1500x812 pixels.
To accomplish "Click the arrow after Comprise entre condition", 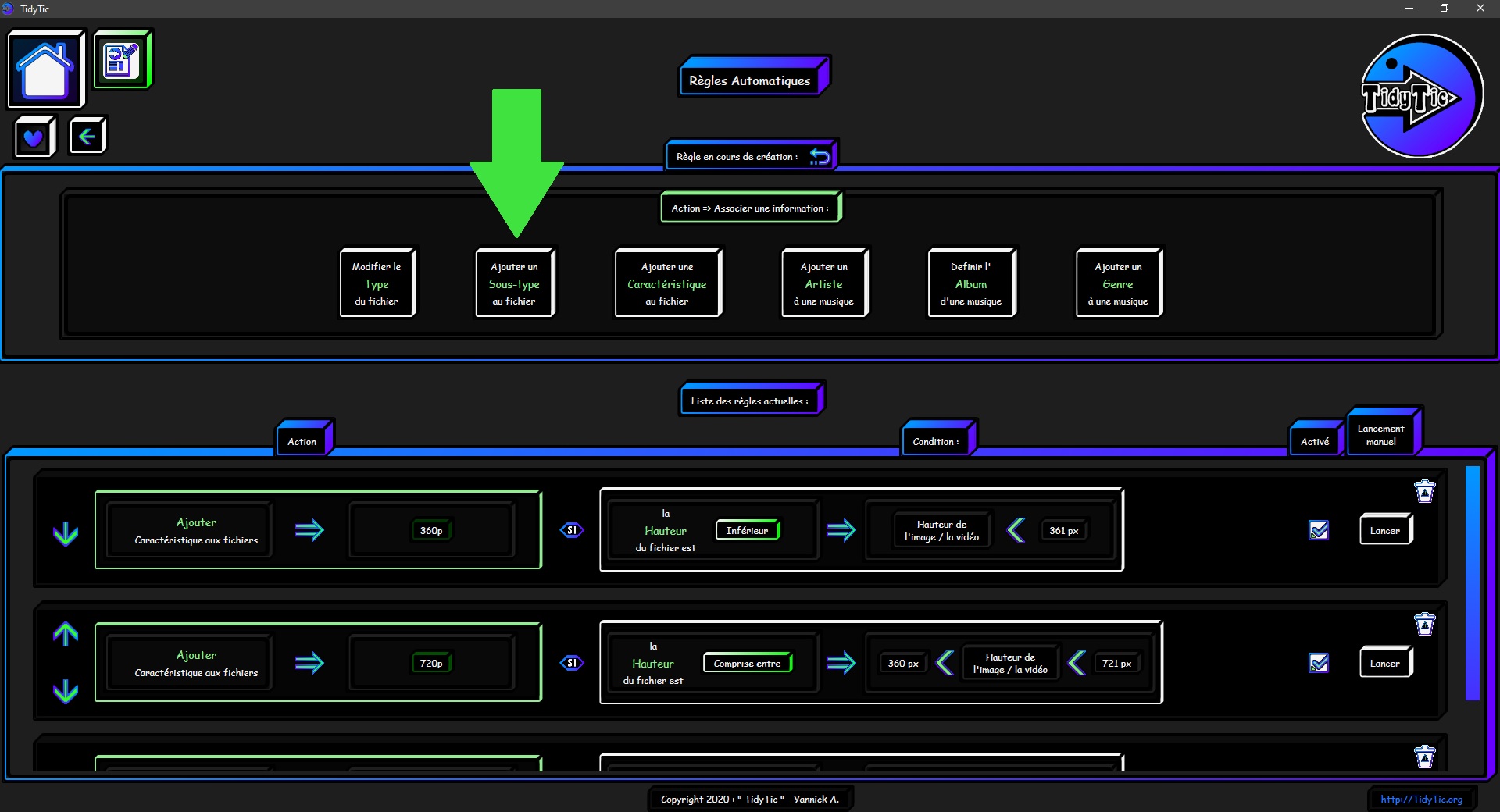I will pos(841,663).
